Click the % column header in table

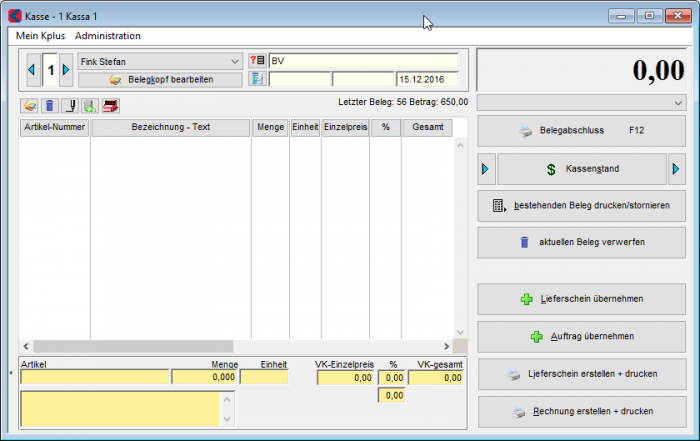coord(386,127)
